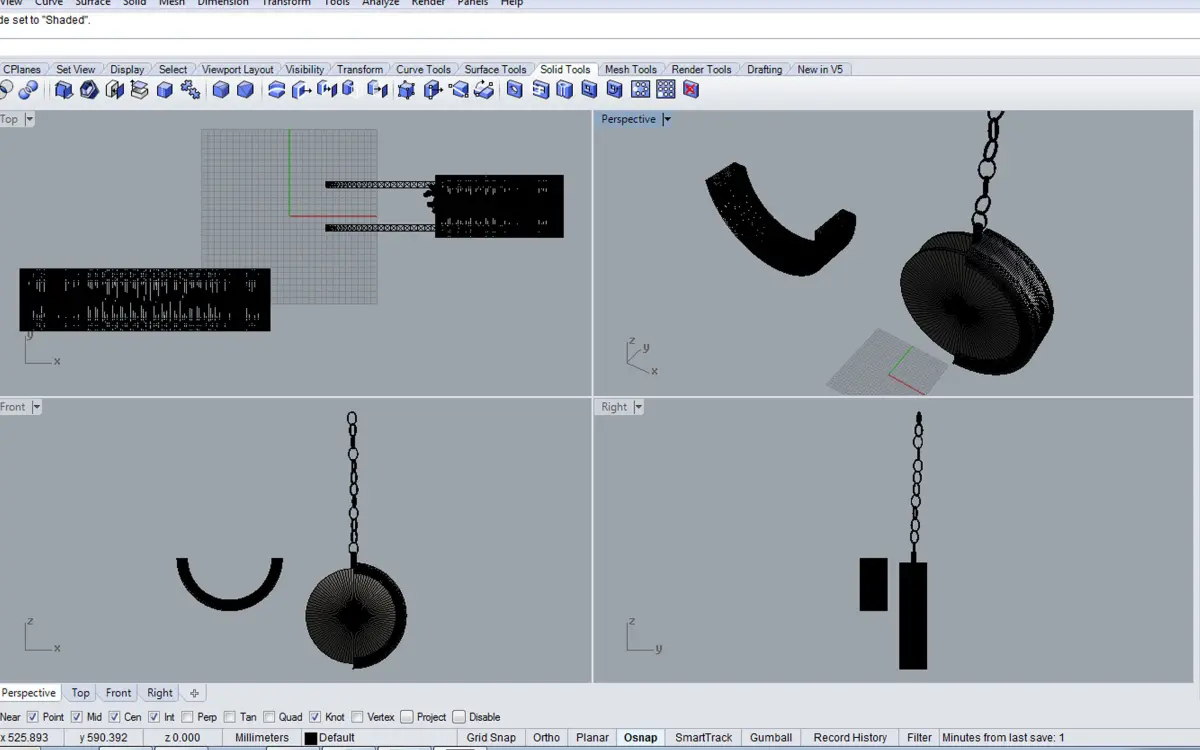Image resolution: width=1200 pixels, height=750 pixels.
Task: Switch to the Curve Tools toolbar tab
Action: point(423,69)
